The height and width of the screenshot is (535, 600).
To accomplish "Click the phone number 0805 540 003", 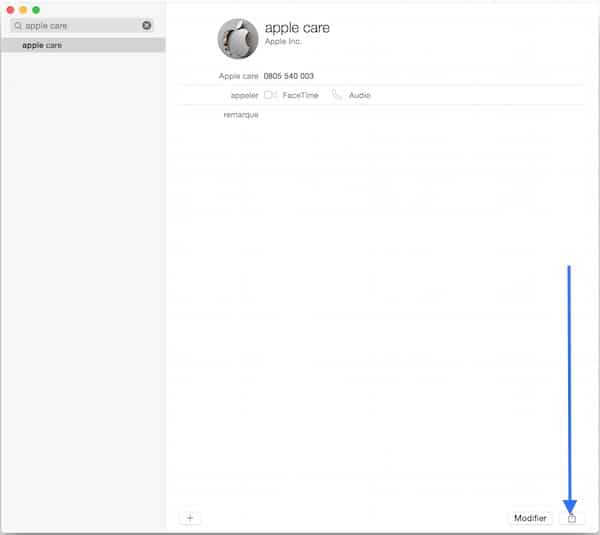I will click(x=289, y=76).
